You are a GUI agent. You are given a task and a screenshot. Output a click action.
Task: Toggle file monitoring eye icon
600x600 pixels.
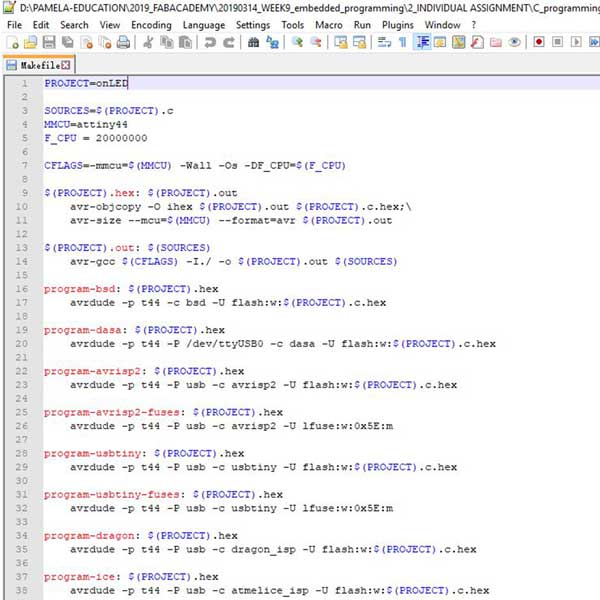(514, 42)
